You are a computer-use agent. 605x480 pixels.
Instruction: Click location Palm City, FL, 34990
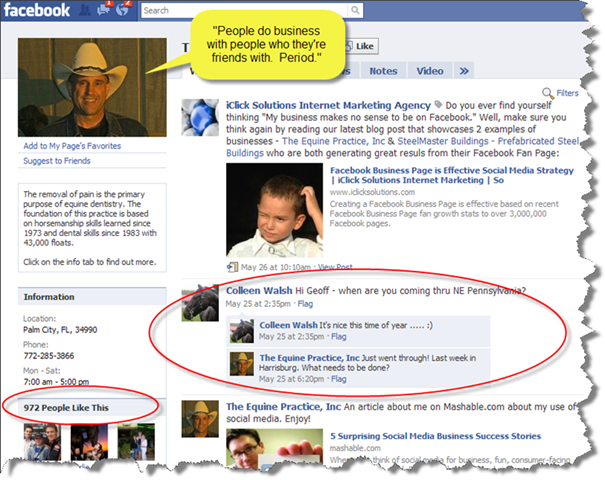tap(60, 330)
